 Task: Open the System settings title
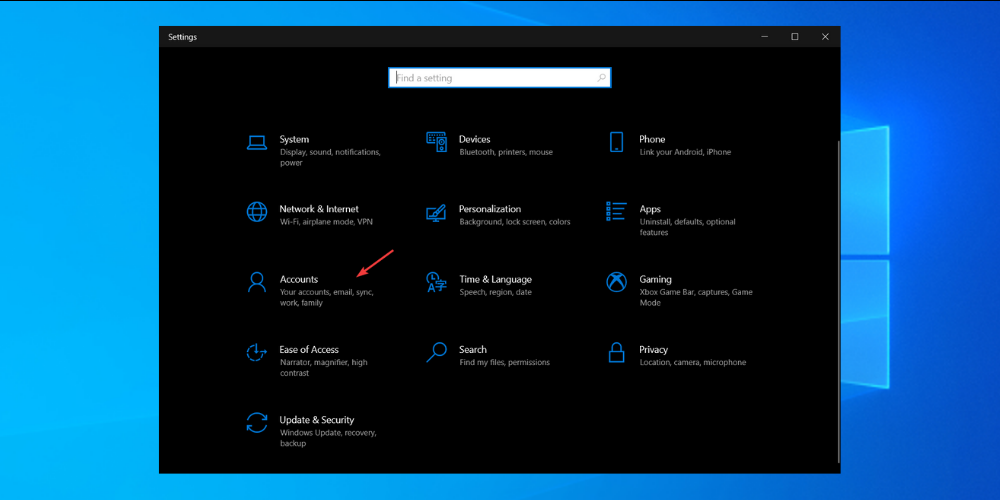point(294,139)
